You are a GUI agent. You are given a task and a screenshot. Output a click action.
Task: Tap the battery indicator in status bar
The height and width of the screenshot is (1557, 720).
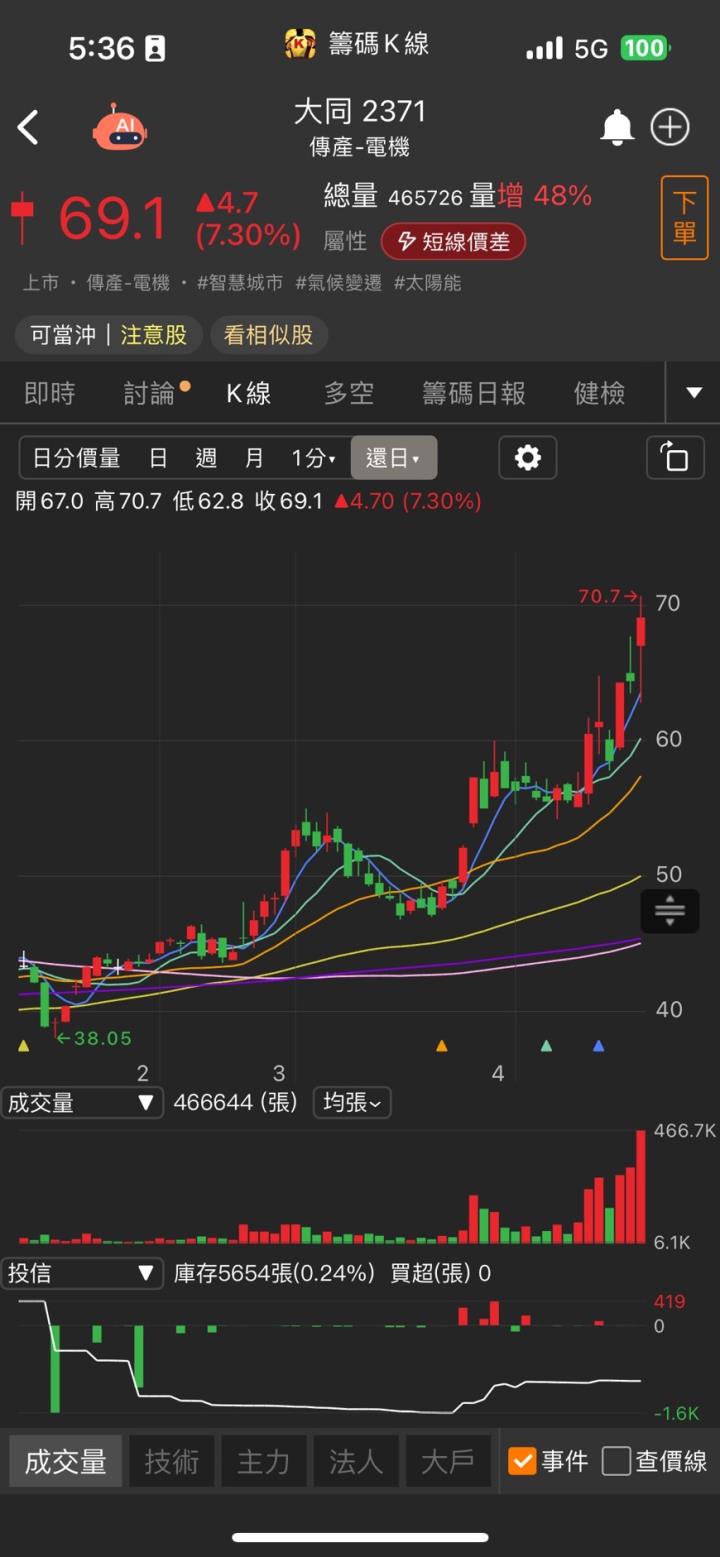645,48
